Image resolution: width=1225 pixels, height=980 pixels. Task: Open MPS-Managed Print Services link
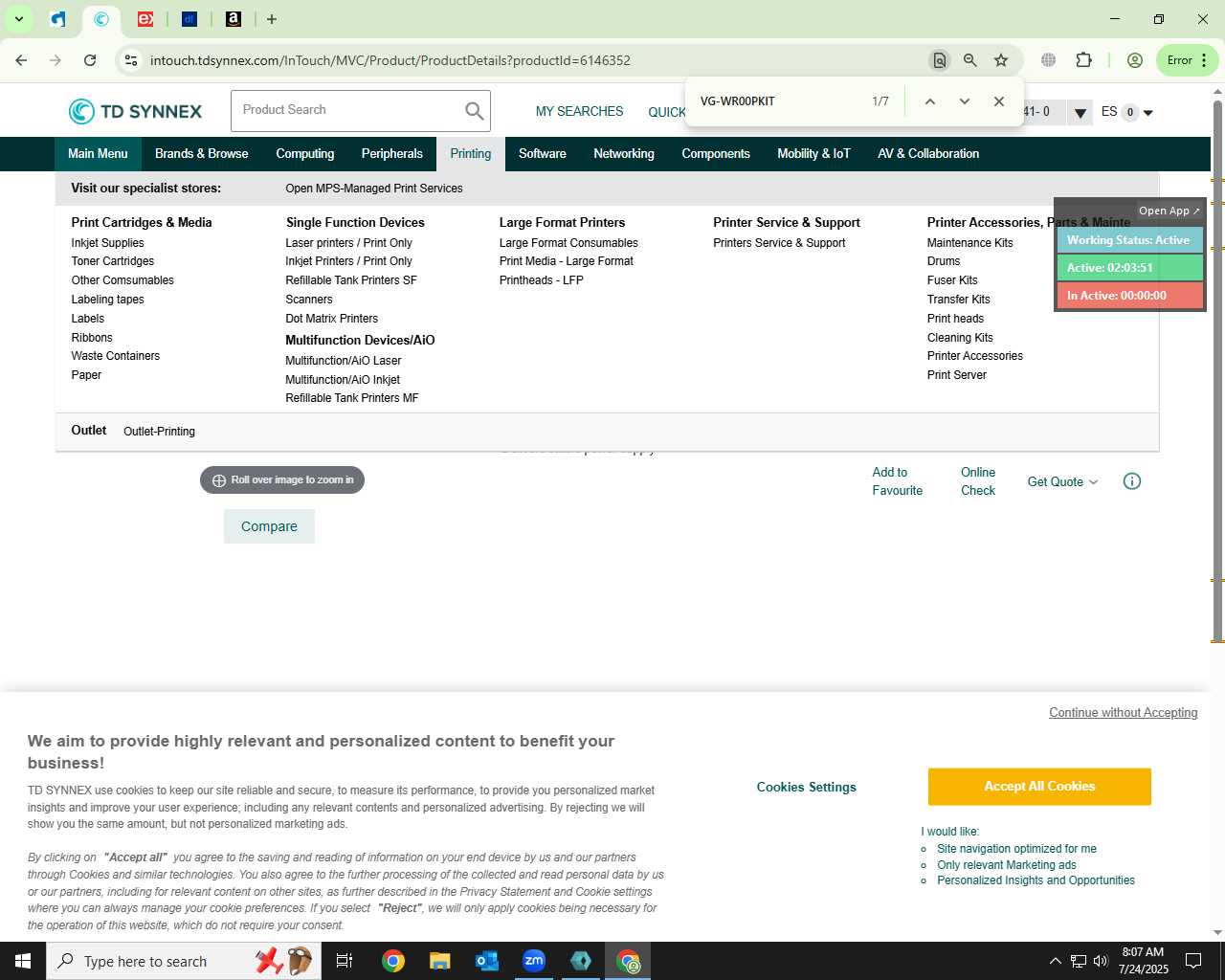[374, 189]
